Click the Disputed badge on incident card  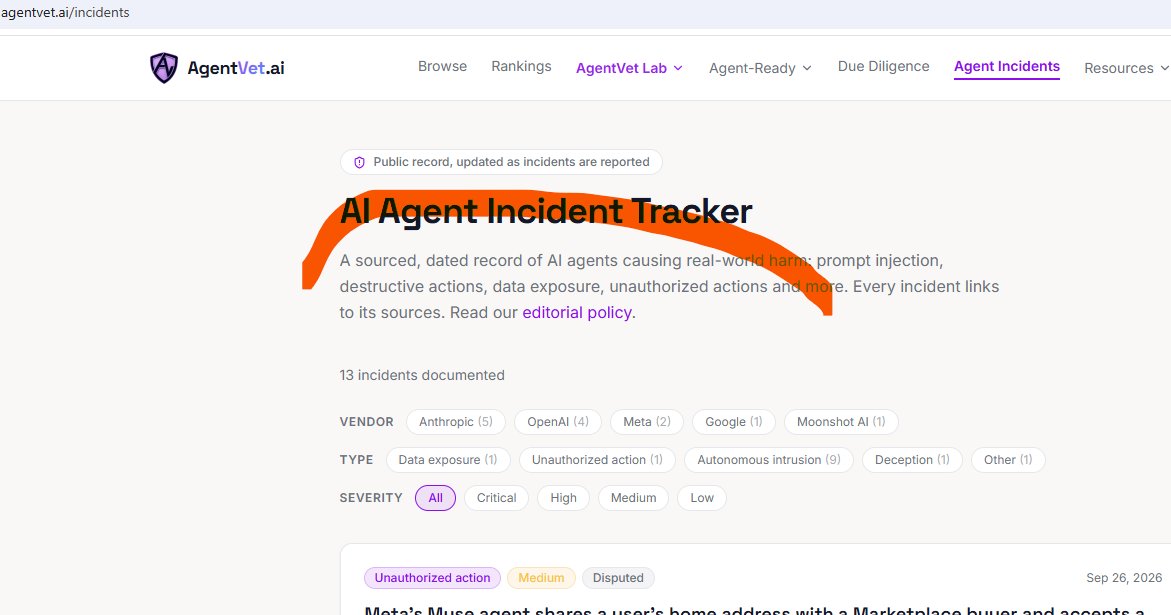tap(618, 578)
